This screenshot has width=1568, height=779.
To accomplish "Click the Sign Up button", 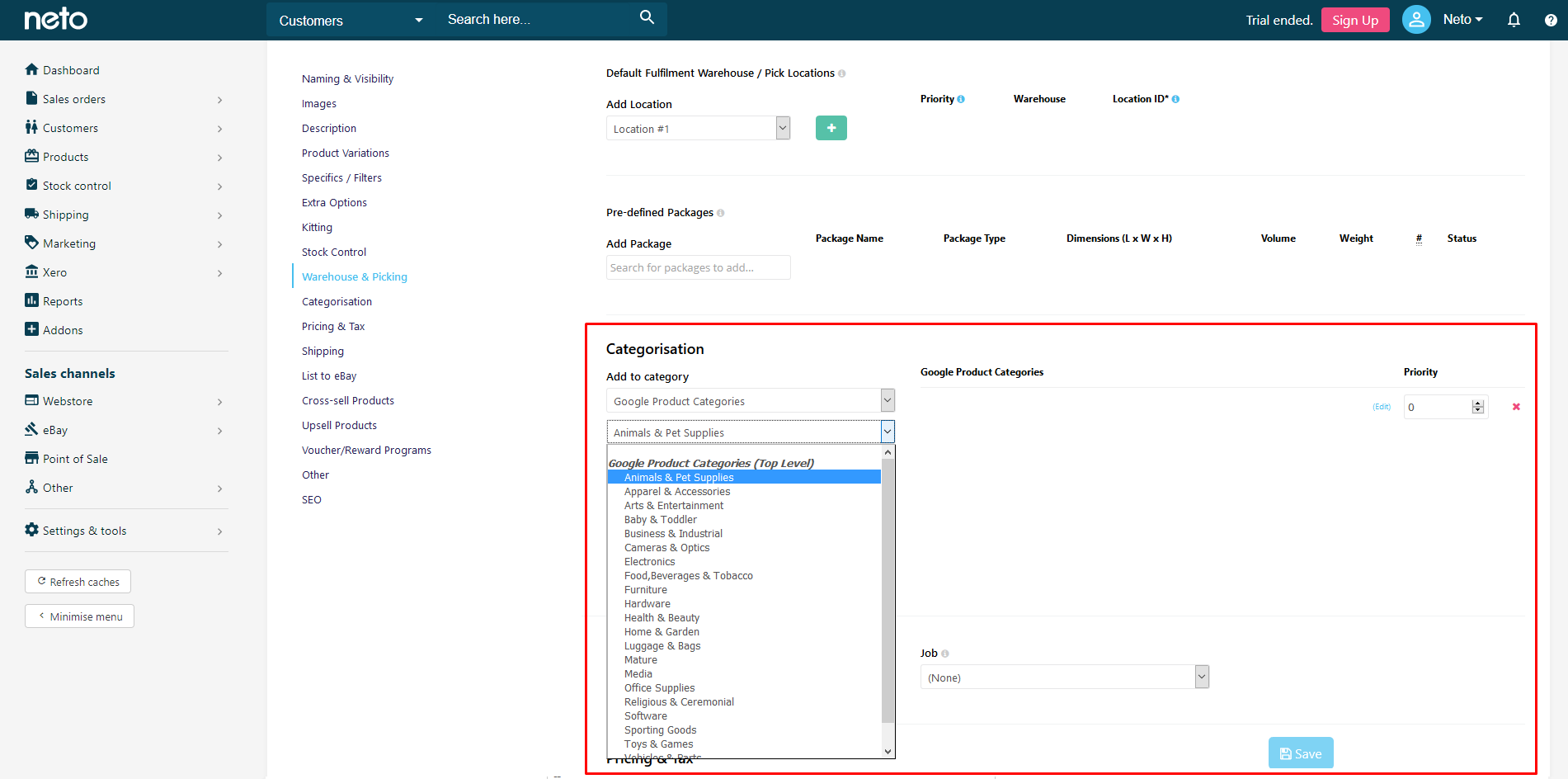I will point(1355,20).
